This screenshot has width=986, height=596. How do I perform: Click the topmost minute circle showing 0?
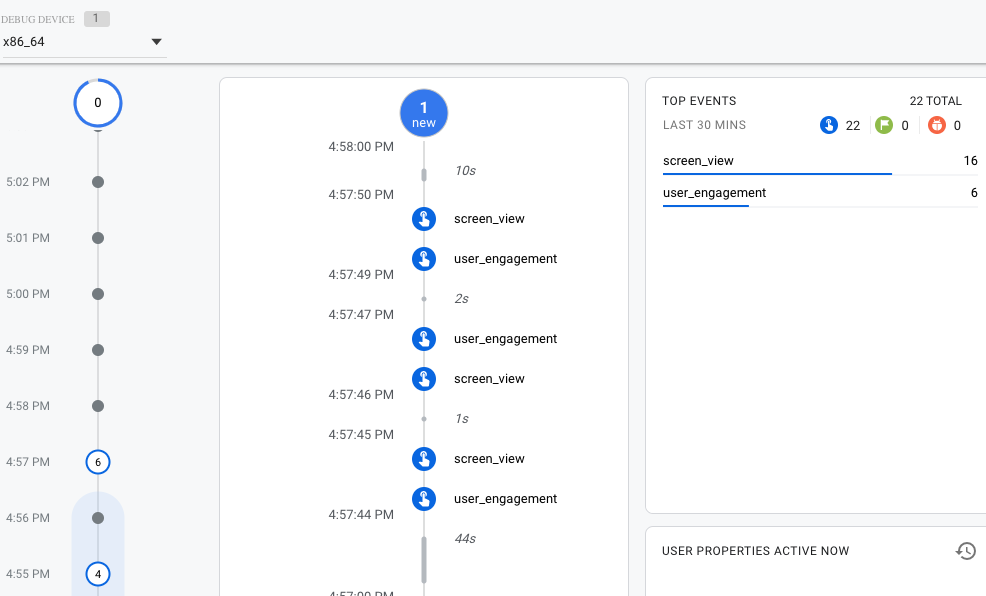pyautogui.click(x=97, y=102)
